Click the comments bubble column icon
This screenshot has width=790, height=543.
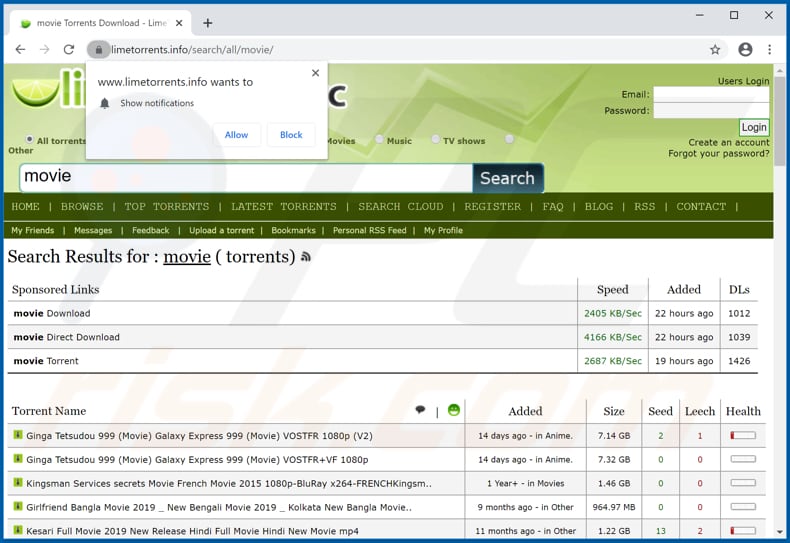[x=420, y=410]
